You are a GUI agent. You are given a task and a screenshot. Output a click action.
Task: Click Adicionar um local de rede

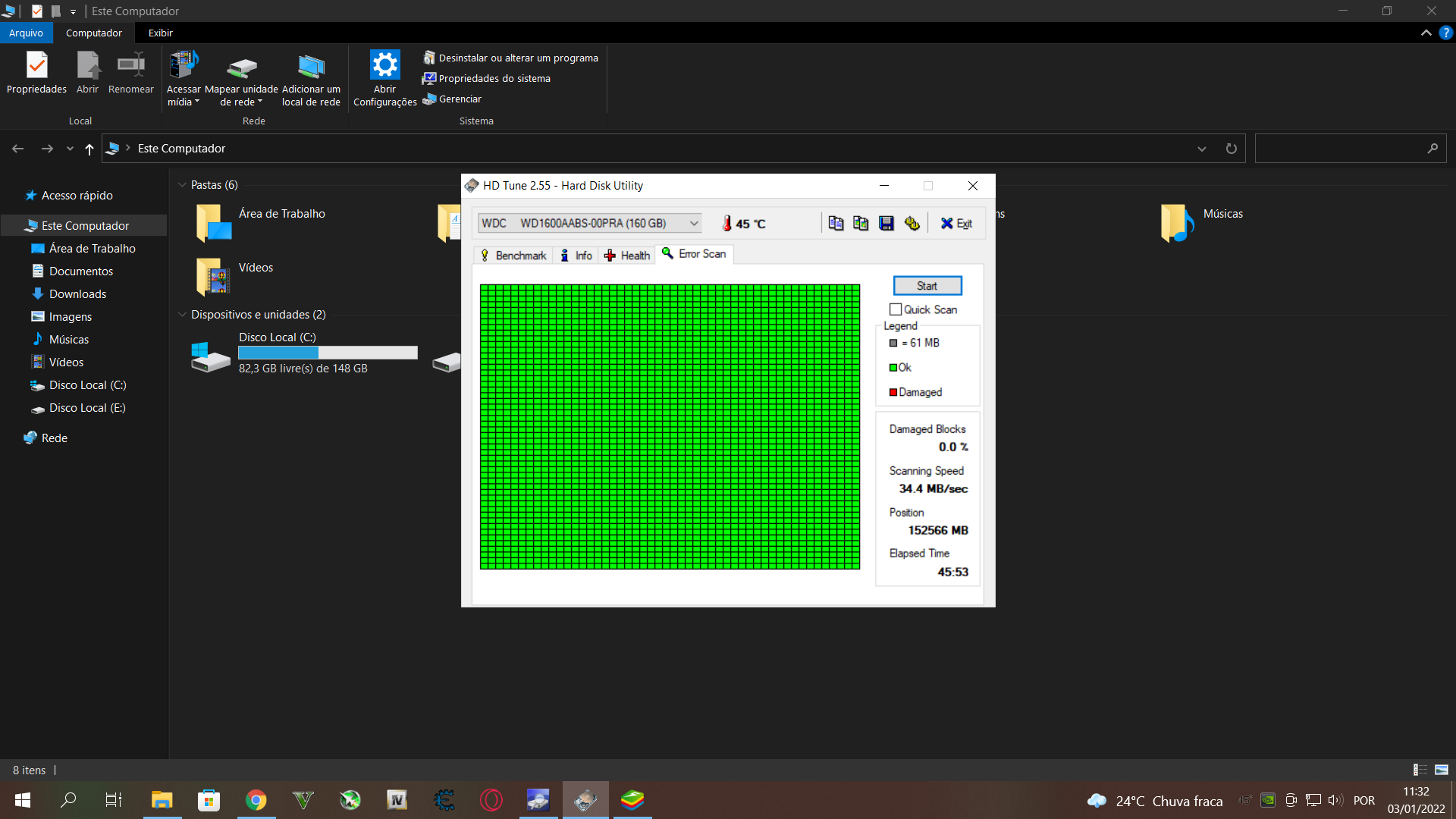(x=311, y=79)
